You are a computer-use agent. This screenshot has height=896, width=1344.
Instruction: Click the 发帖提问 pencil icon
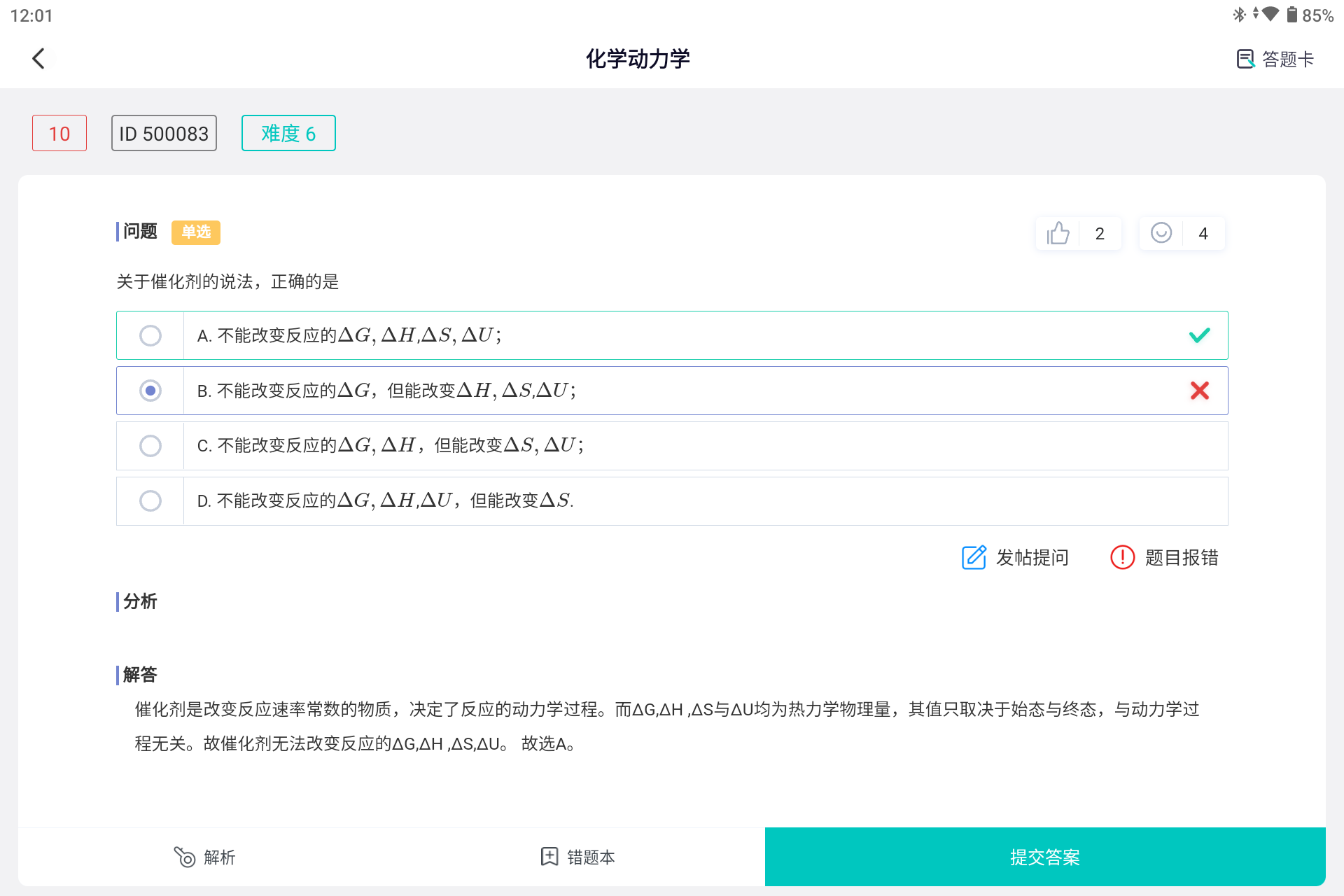pos(974,557)
